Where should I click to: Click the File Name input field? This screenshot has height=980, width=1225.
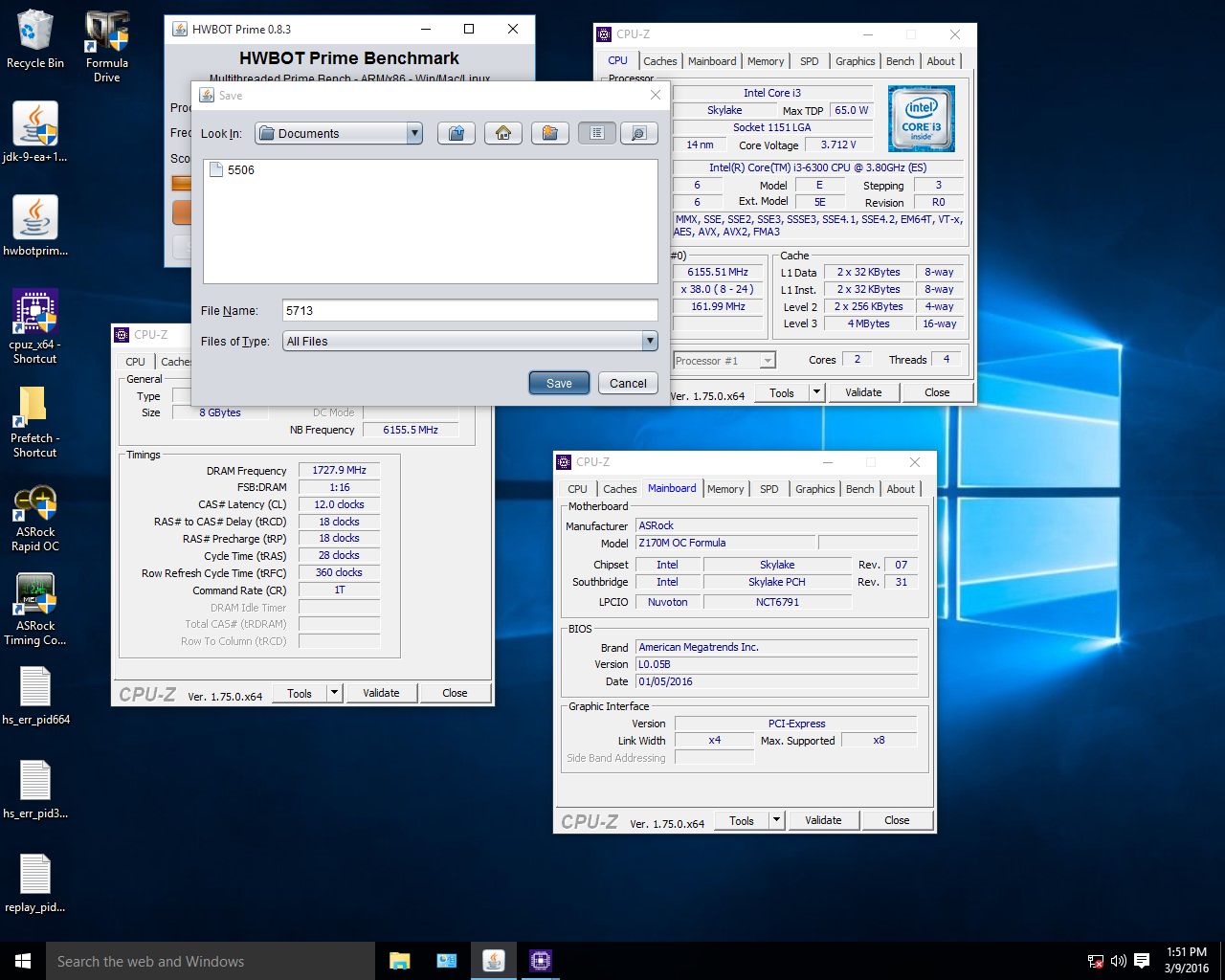[470, 310]
